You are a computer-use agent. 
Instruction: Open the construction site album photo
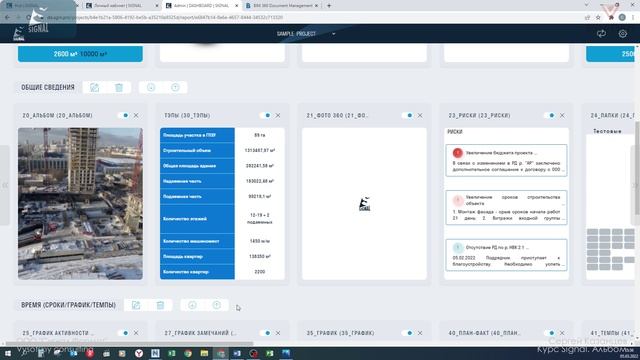tap(80, 204)
